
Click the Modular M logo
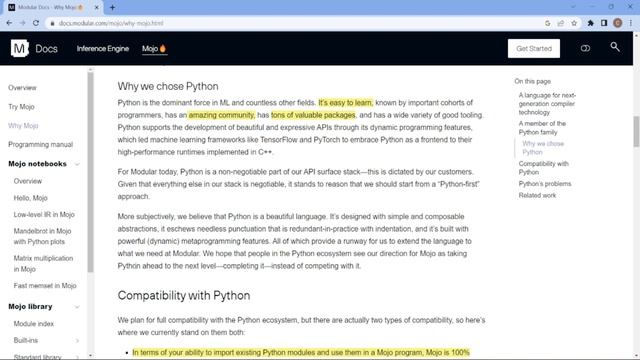coord(19,49)
